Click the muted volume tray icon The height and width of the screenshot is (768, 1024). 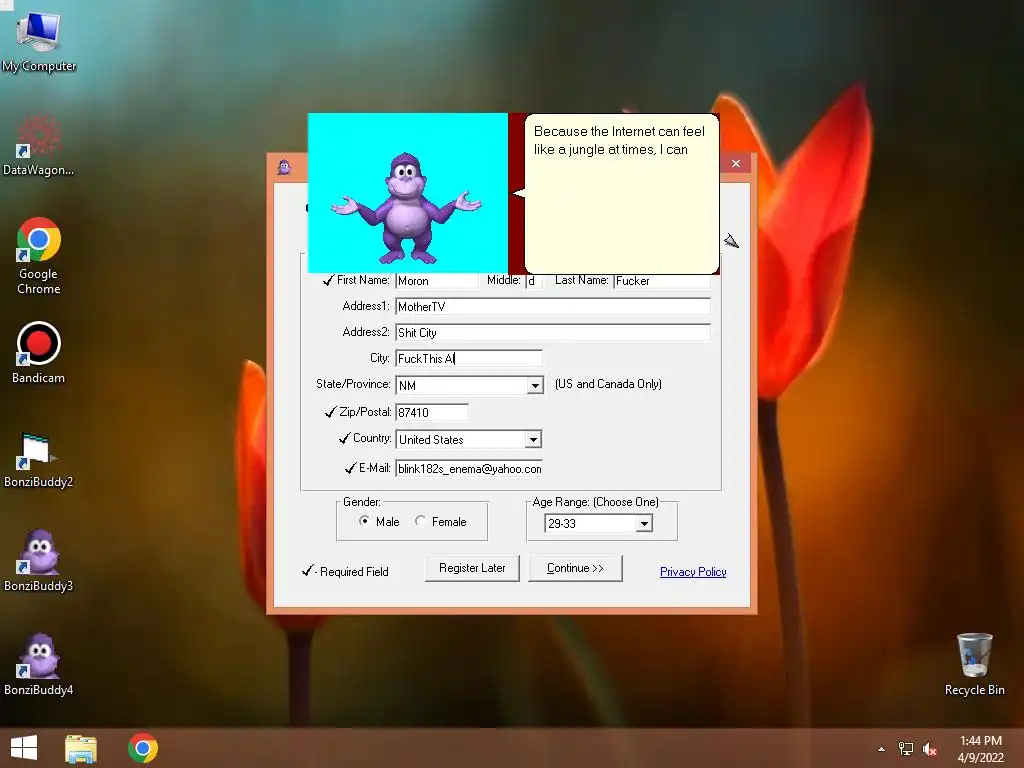point(930,749)
